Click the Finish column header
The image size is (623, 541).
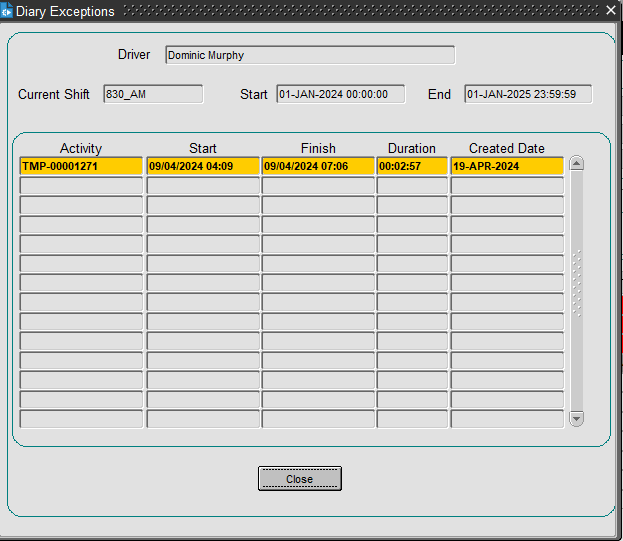pyautogui.click(x=318, y=148)
